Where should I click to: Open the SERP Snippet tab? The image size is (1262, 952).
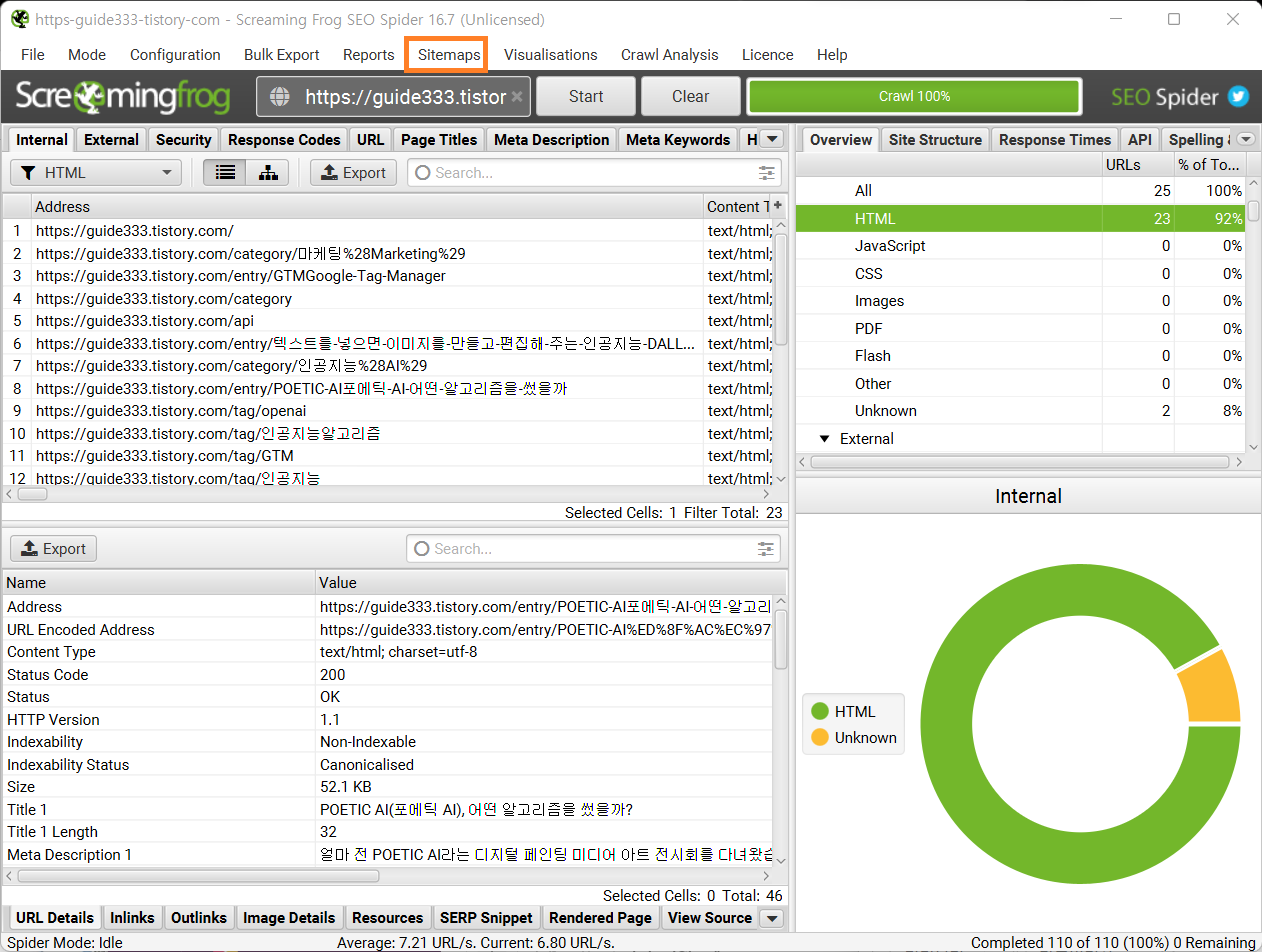485,918
